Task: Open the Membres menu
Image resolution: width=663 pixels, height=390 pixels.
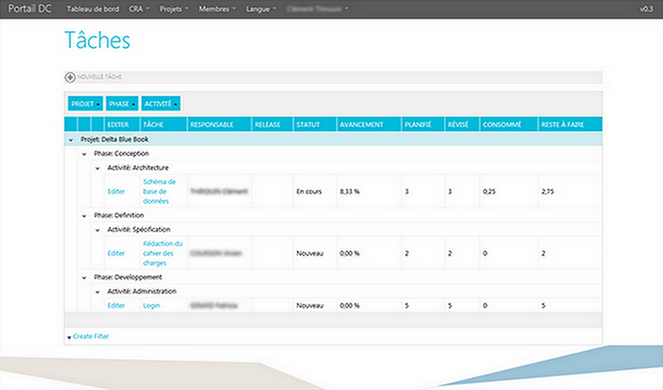Action: click(217, 9)
